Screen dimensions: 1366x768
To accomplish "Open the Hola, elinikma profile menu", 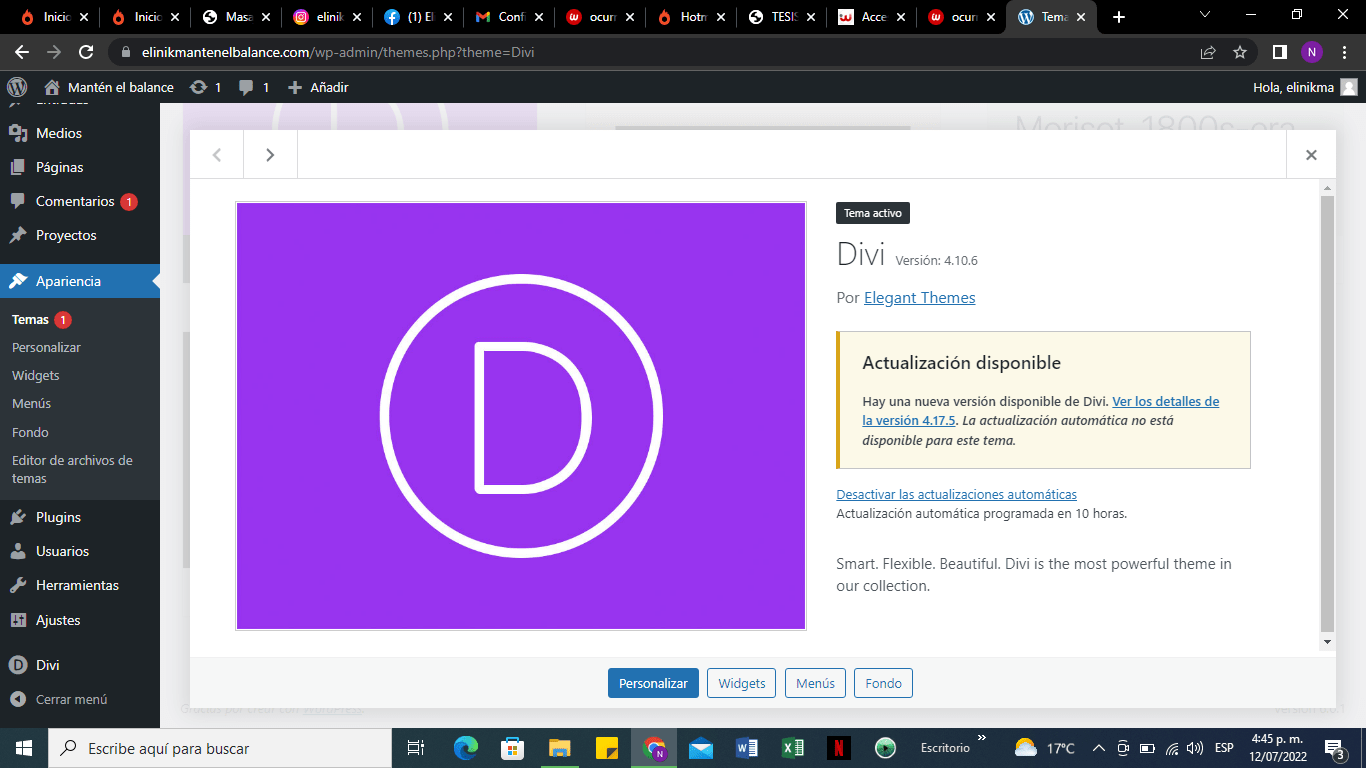I will (x=1305, y=87).
